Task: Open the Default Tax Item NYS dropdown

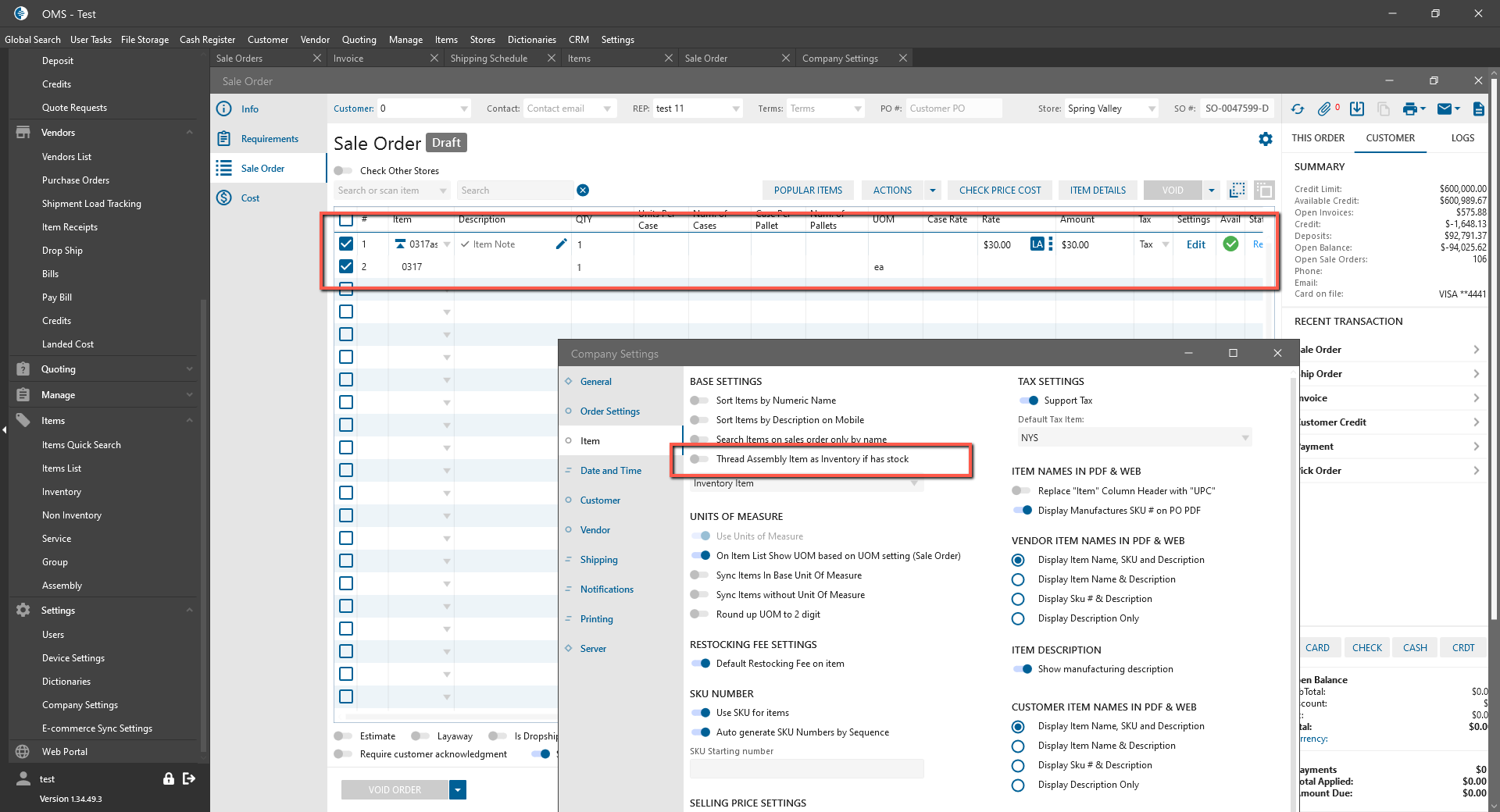Action: coord(1134,438)
